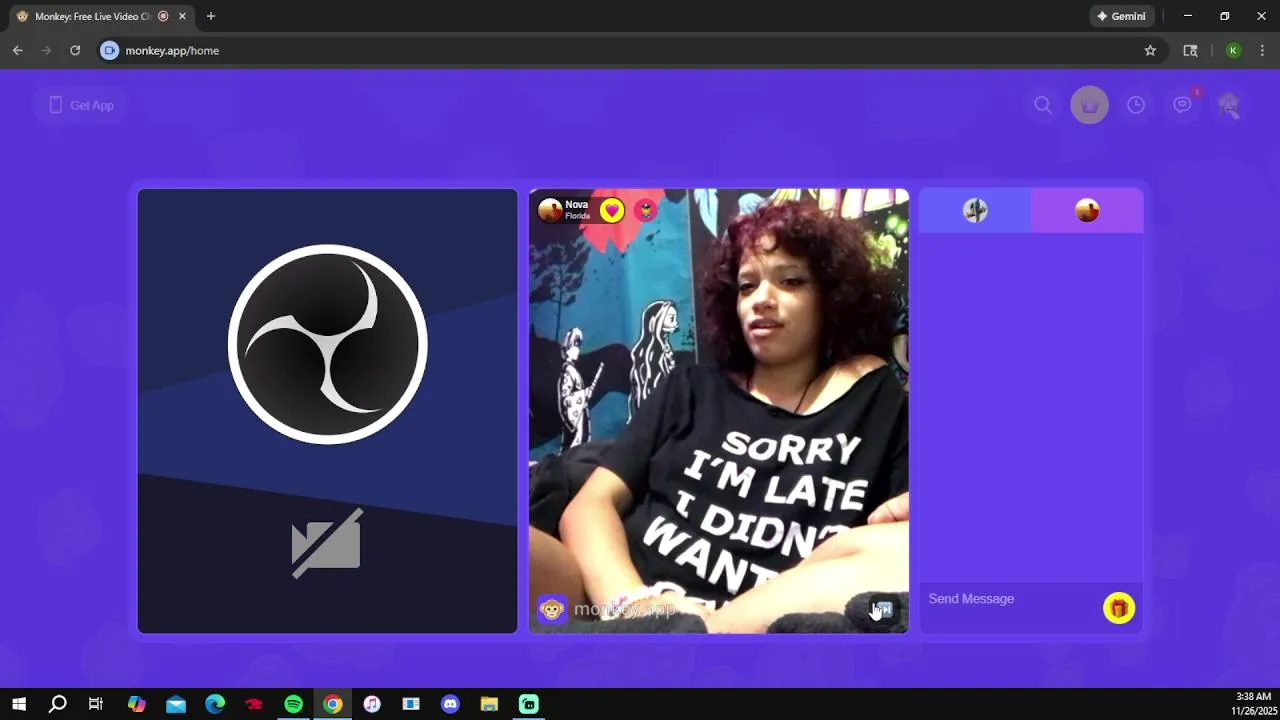Viewport: 1280px width, 720px height.
Task: Open the profile avatar icon in header
Action: point(1229,105)
